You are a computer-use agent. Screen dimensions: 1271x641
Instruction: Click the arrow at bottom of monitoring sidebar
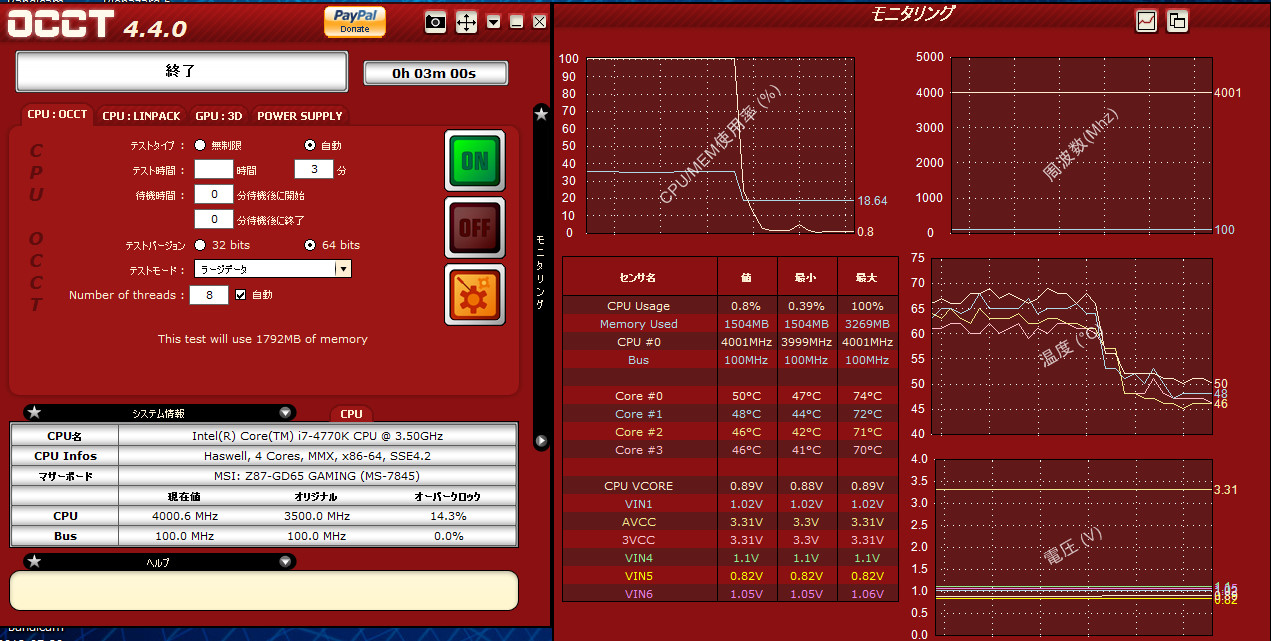[541, 440]
